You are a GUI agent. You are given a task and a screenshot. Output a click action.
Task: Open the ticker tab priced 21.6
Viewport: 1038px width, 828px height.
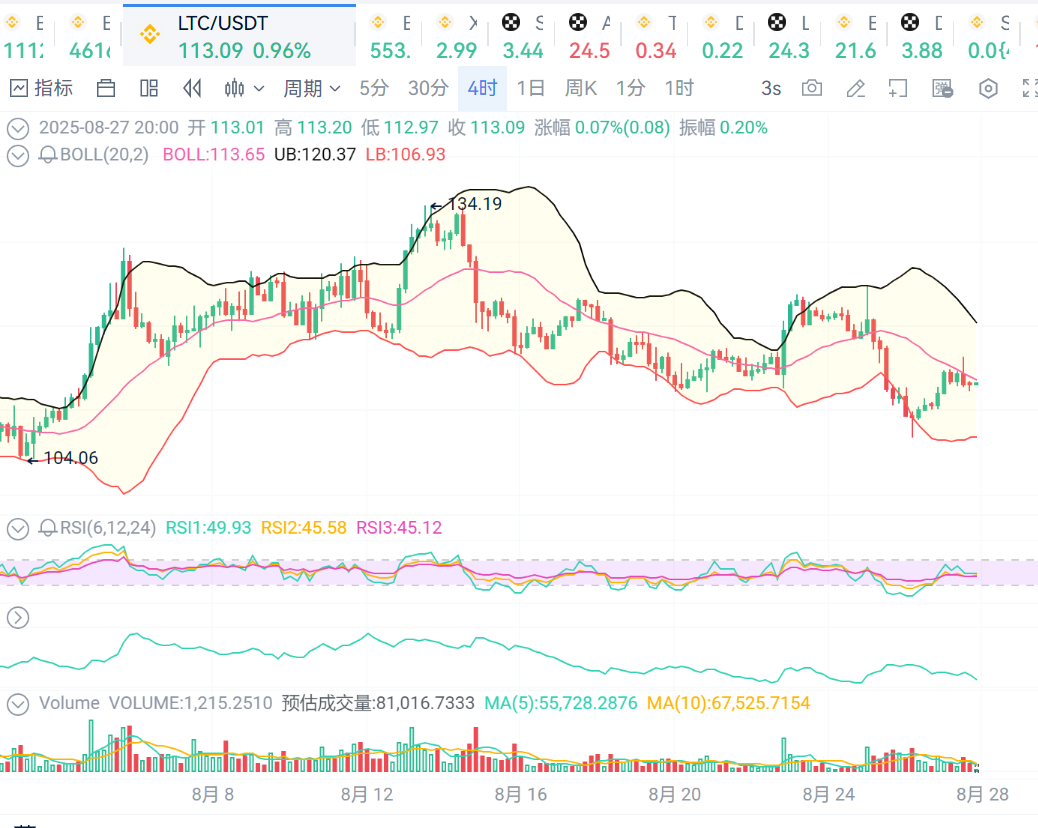[855, 36]
